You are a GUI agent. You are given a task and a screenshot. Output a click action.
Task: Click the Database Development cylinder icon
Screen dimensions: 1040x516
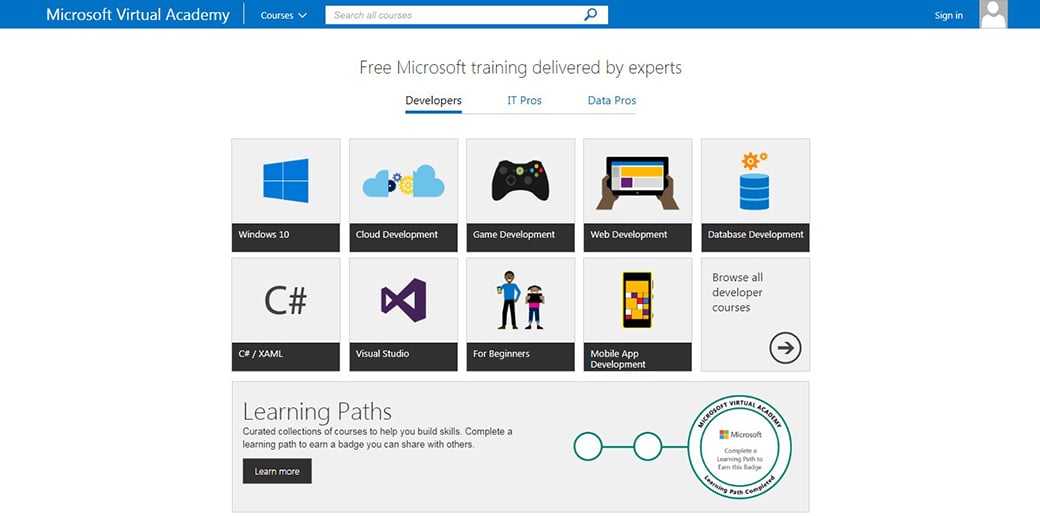click(x=754, y=181)
